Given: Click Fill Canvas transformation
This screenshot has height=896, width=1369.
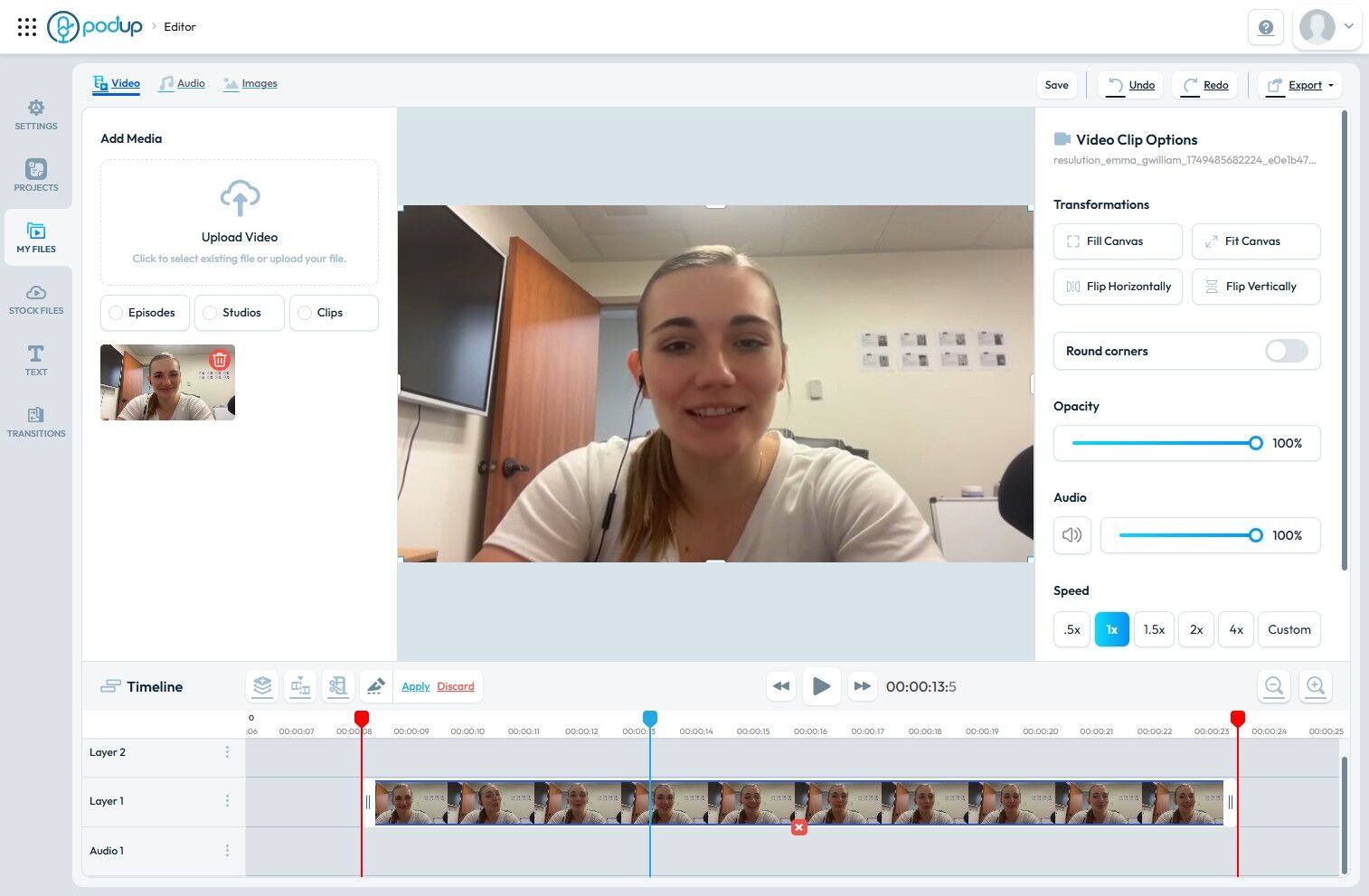Looking at the screenshot, I should (x=1118, y=241).
